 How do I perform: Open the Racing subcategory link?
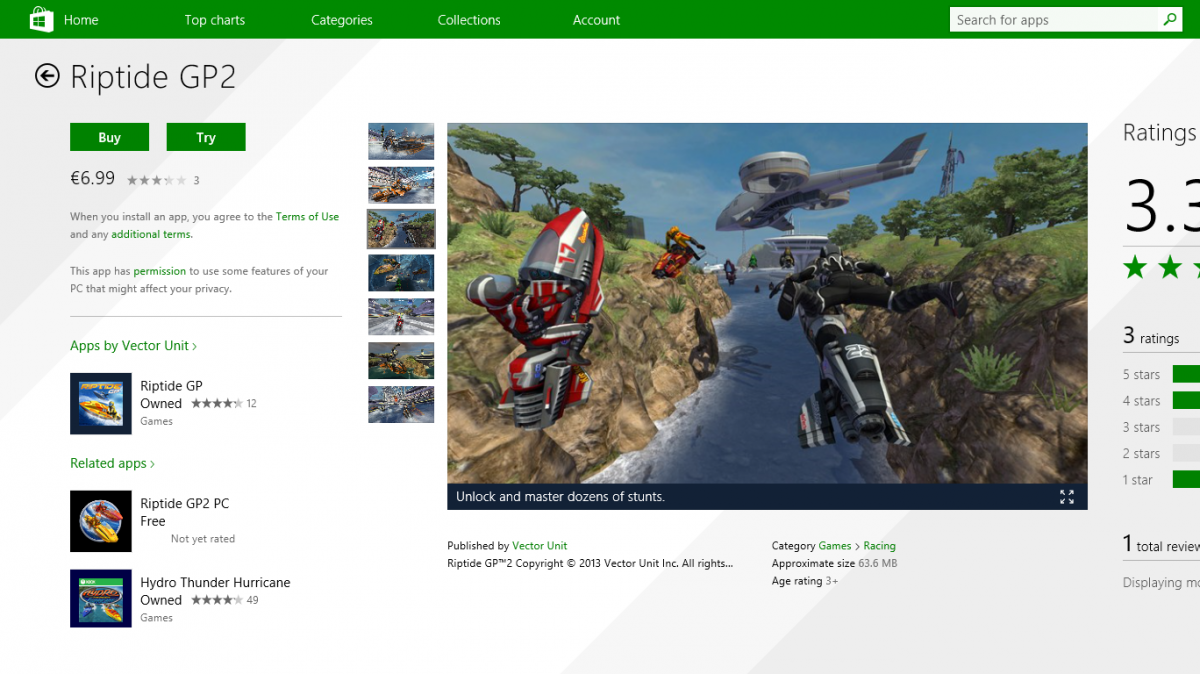coord(880,546)
